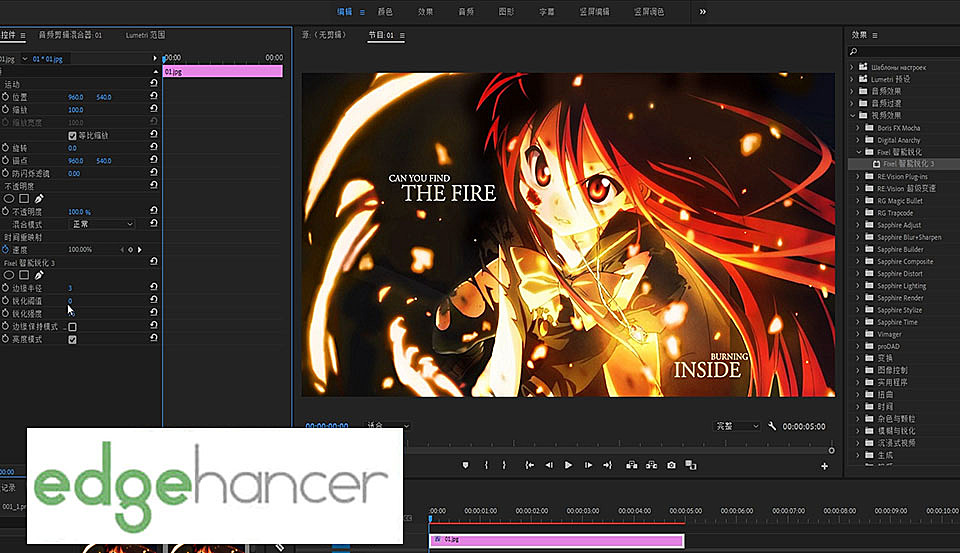Viewport: 960px width, 553px height.
Task: Click the timeline playhead marker
Action: click(x=430, y=518)
